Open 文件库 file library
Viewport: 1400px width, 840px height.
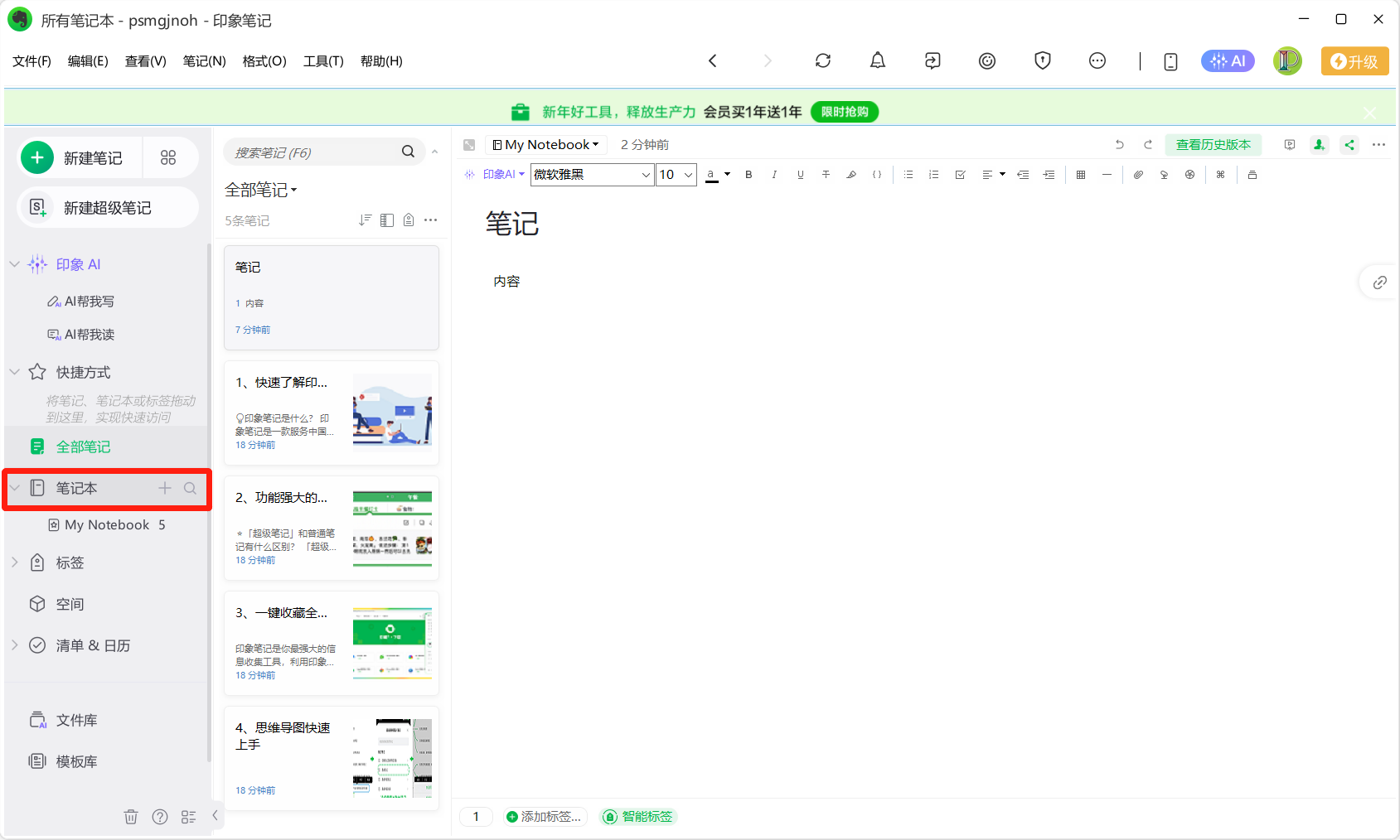point(63,720)
